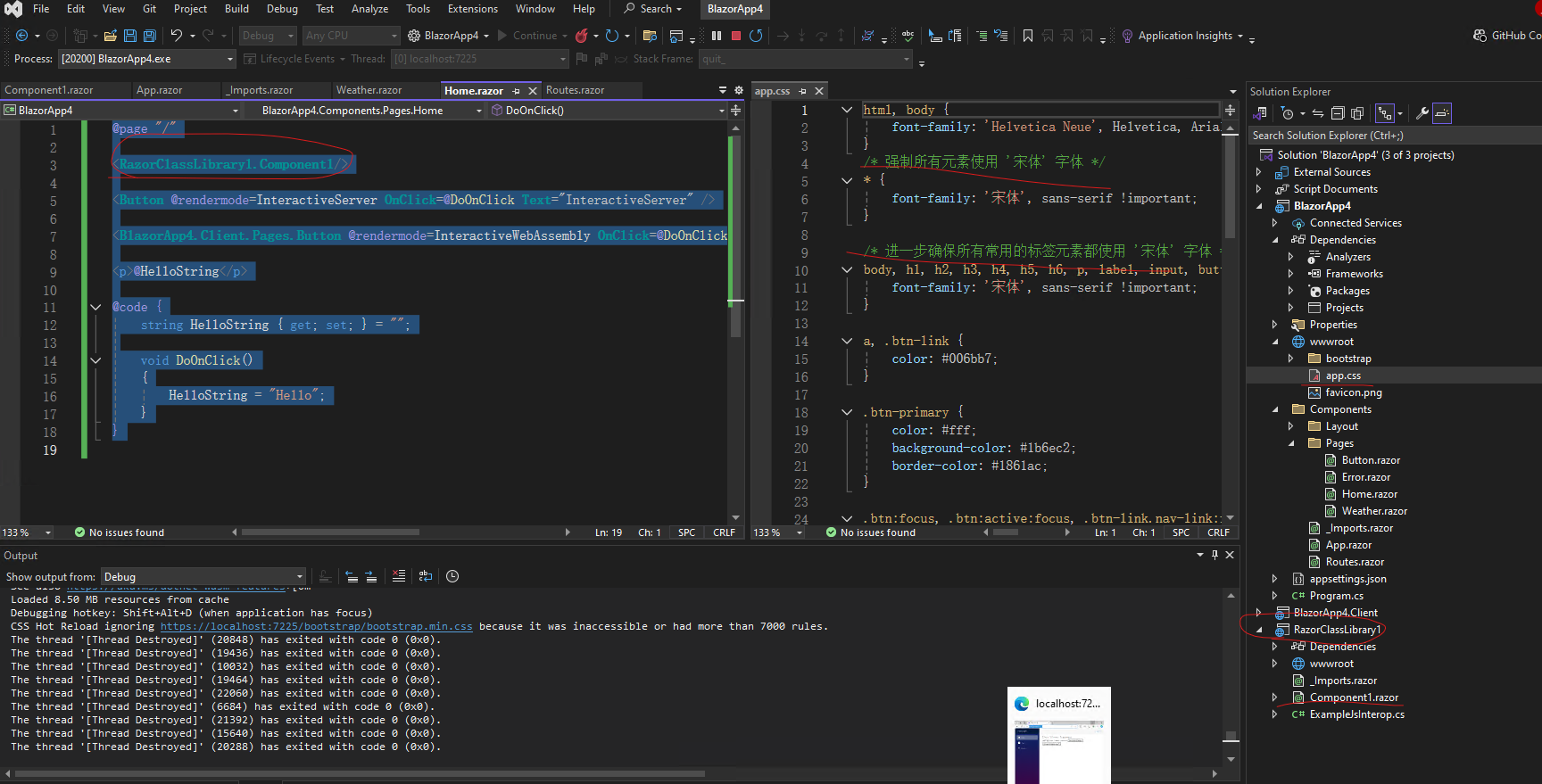Collapse the Pages folder in Solution Explorer
This screenshot has width=1542, height=784.
(x=1291, y=443)
